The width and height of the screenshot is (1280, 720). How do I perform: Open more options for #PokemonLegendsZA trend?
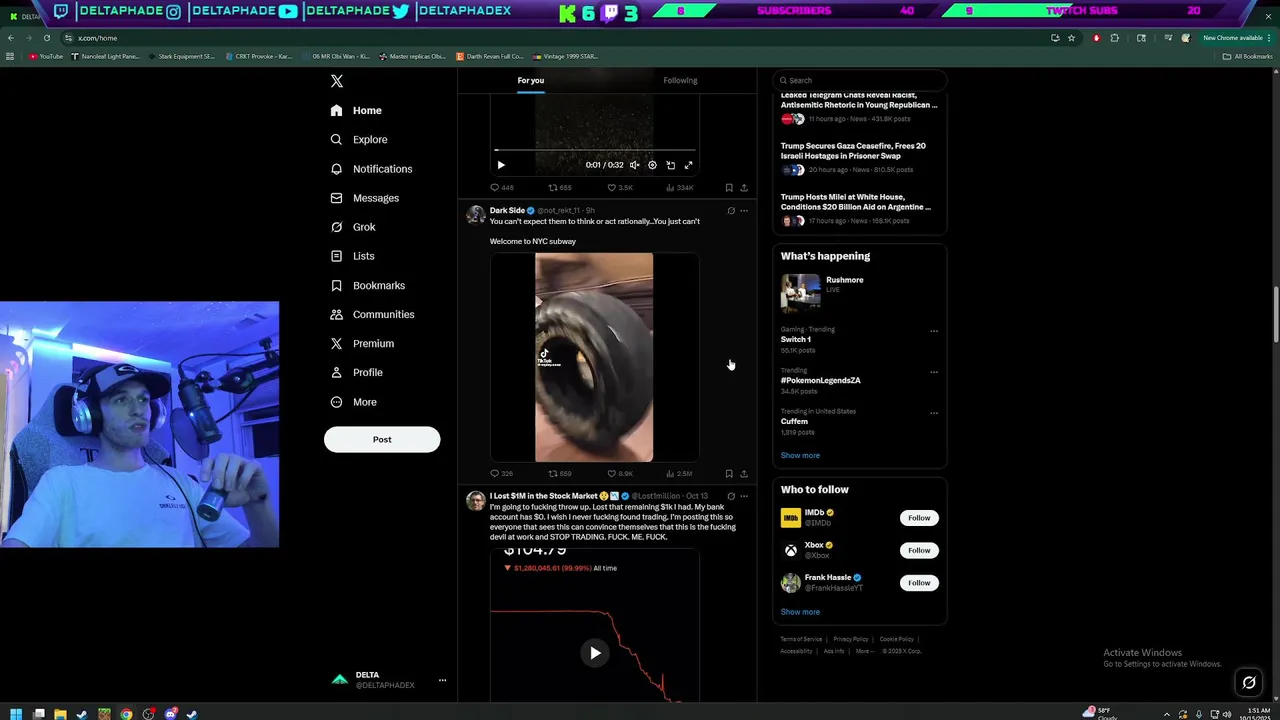(934, 372)
